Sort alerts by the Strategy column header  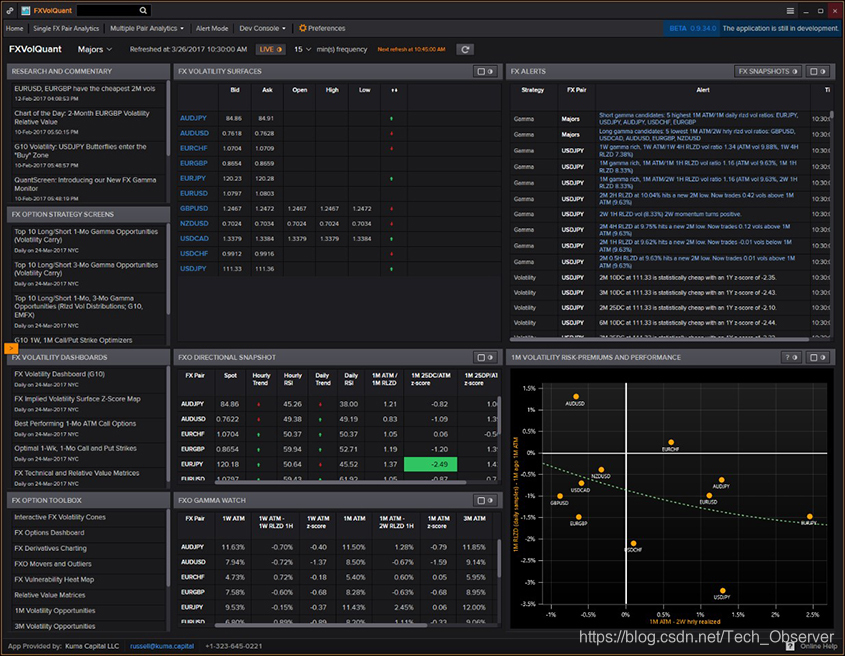click(x=532, y=90)
